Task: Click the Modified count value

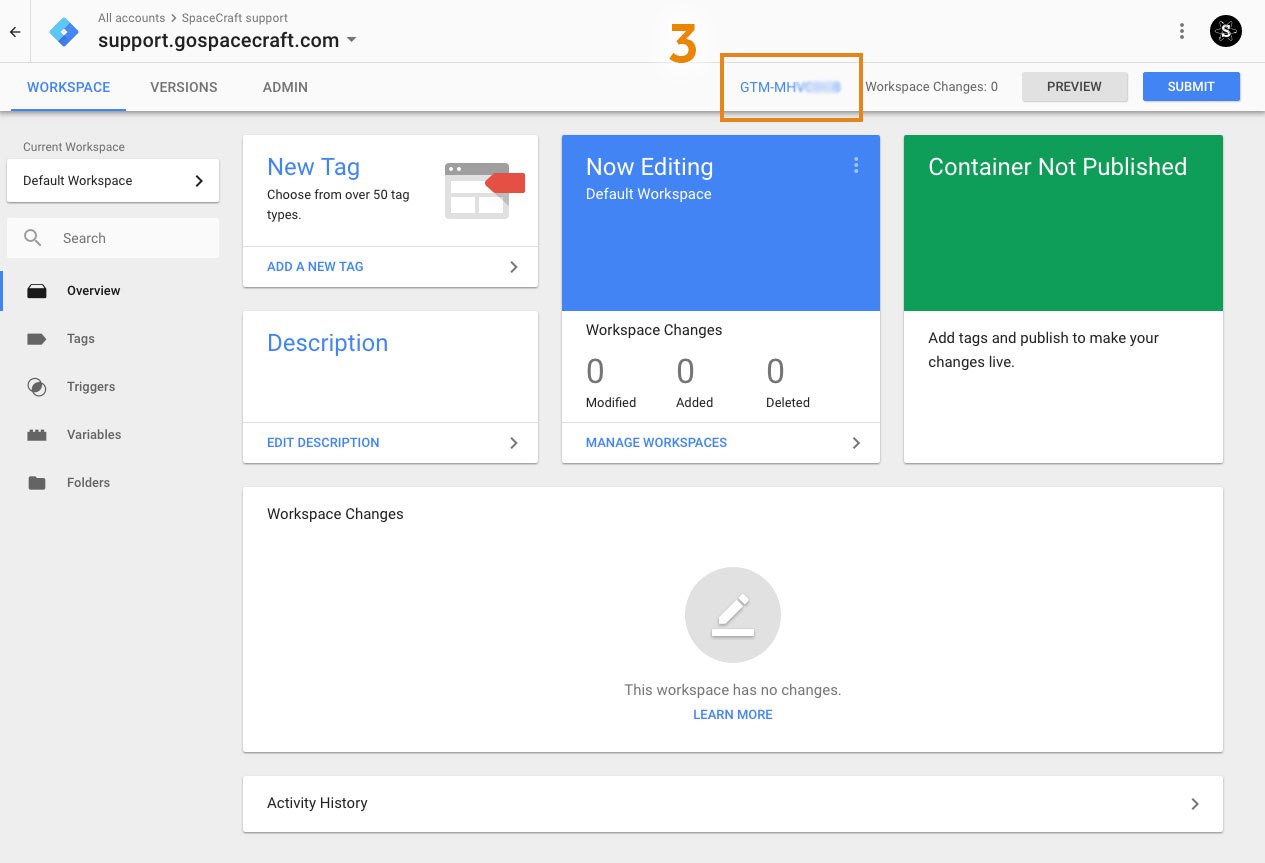Action: point(595,372)
